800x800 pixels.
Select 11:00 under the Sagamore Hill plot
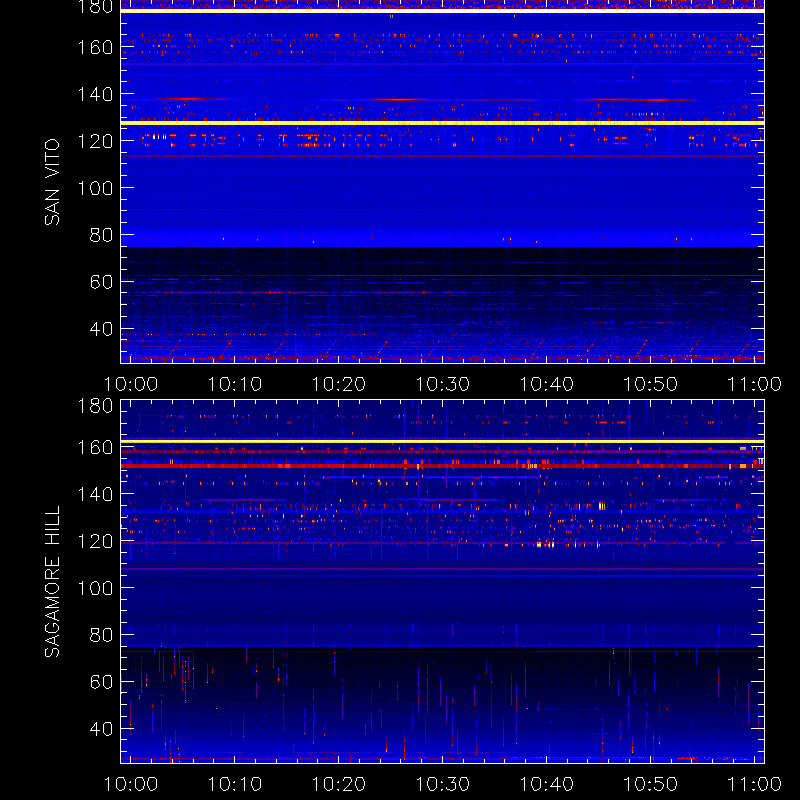pos(754,784)
